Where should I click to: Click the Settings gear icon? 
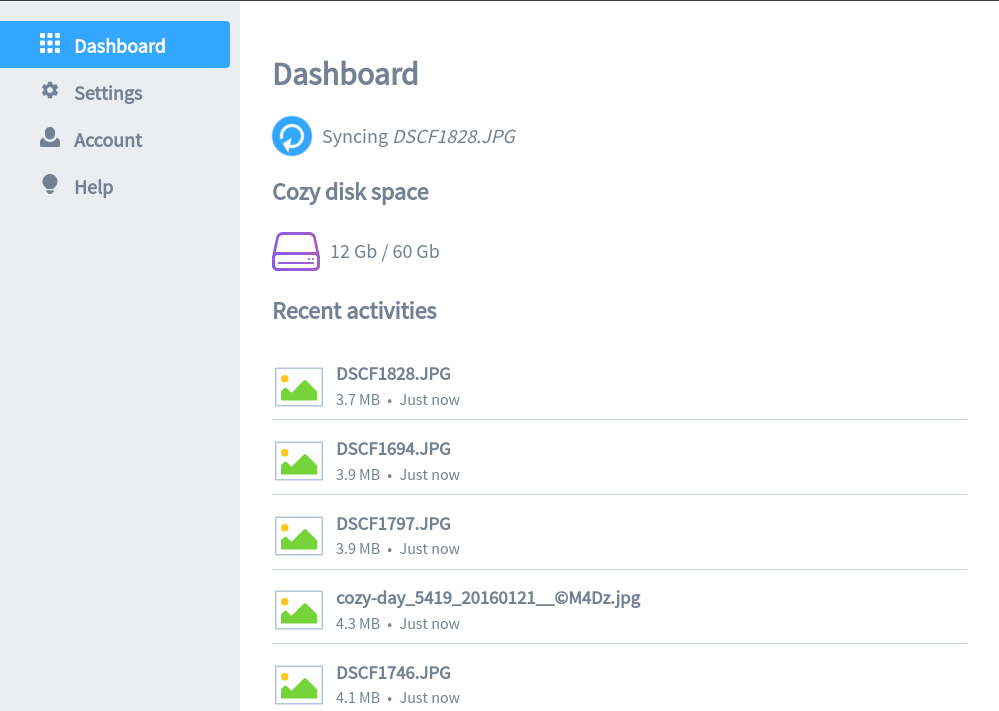coord(50,90)
